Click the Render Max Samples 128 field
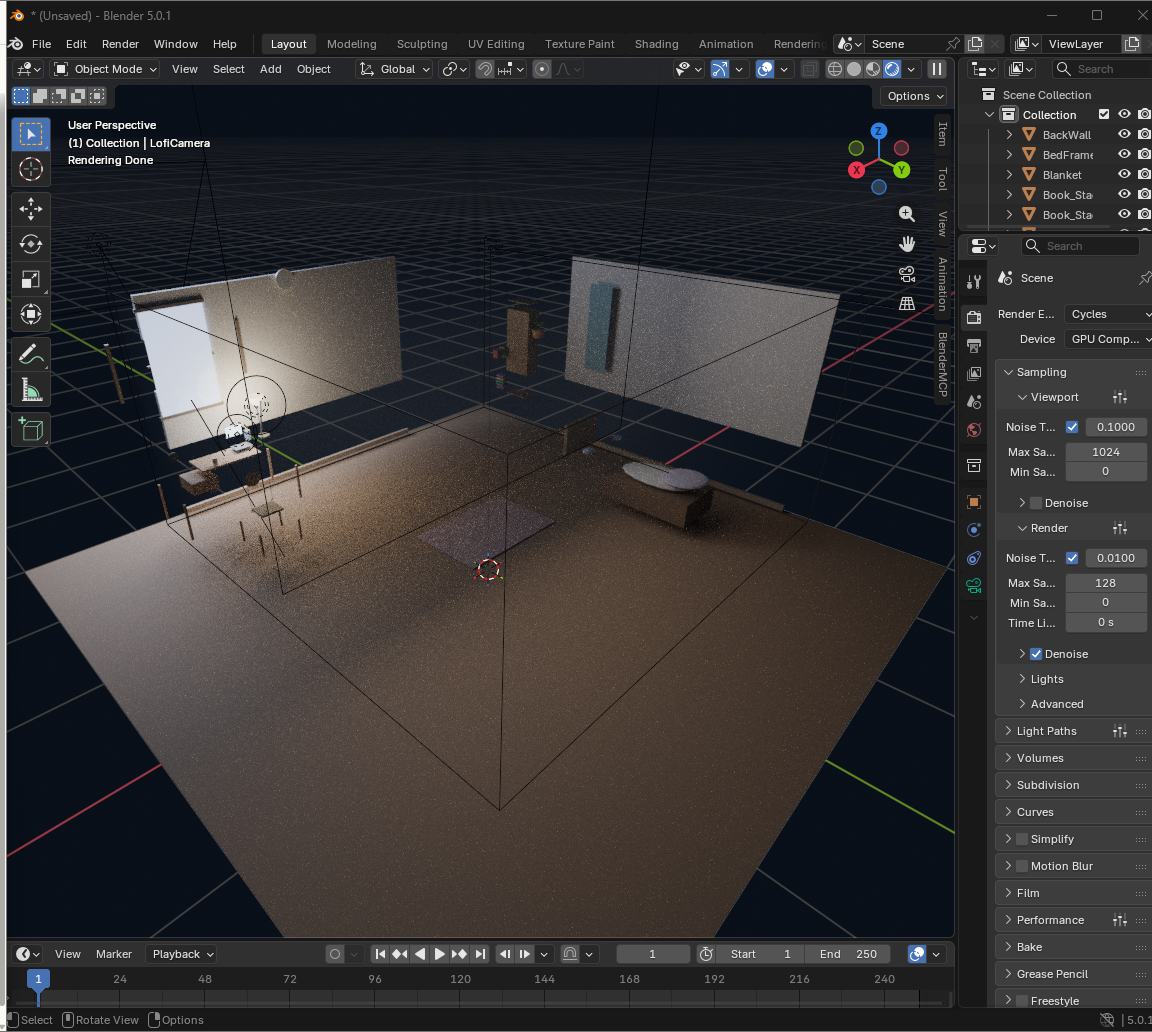This screenshot has width=1152, height=1032. pyautogui.click(x=1105, y=583)
